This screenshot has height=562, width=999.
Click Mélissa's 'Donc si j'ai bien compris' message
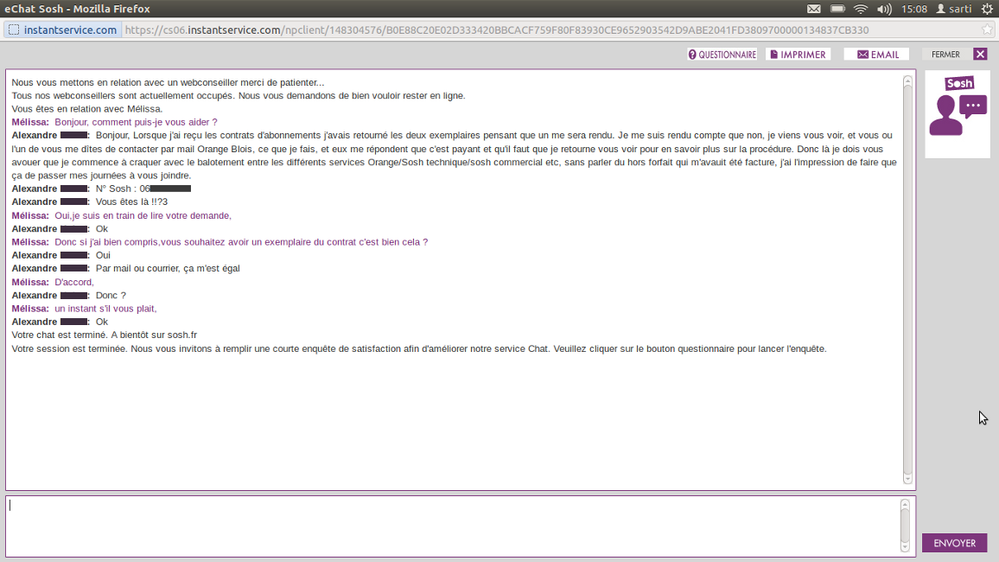241,243
